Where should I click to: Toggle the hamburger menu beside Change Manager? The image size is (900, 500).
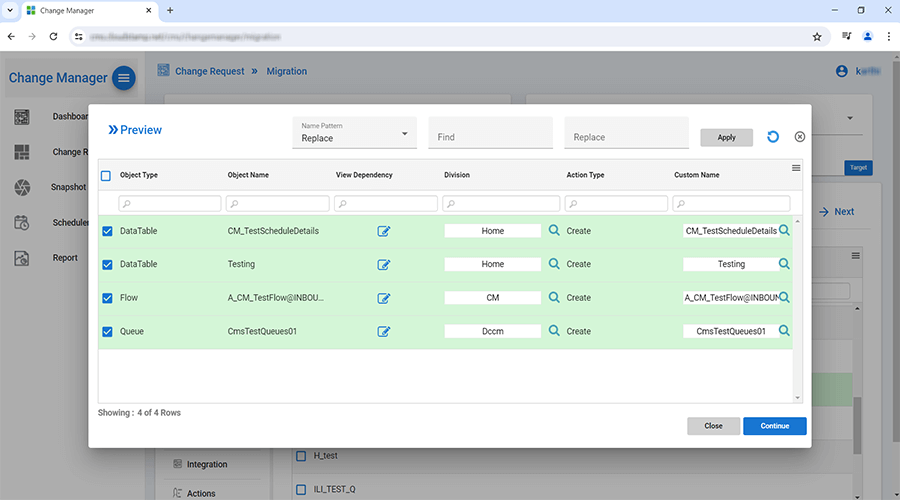(x=123, y=78)
